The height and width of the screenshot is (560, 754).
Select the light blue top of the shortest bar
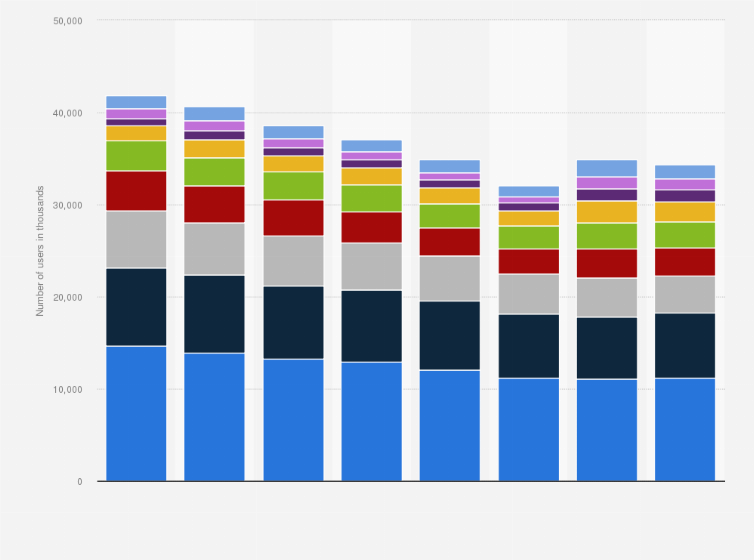coord(528,191)
